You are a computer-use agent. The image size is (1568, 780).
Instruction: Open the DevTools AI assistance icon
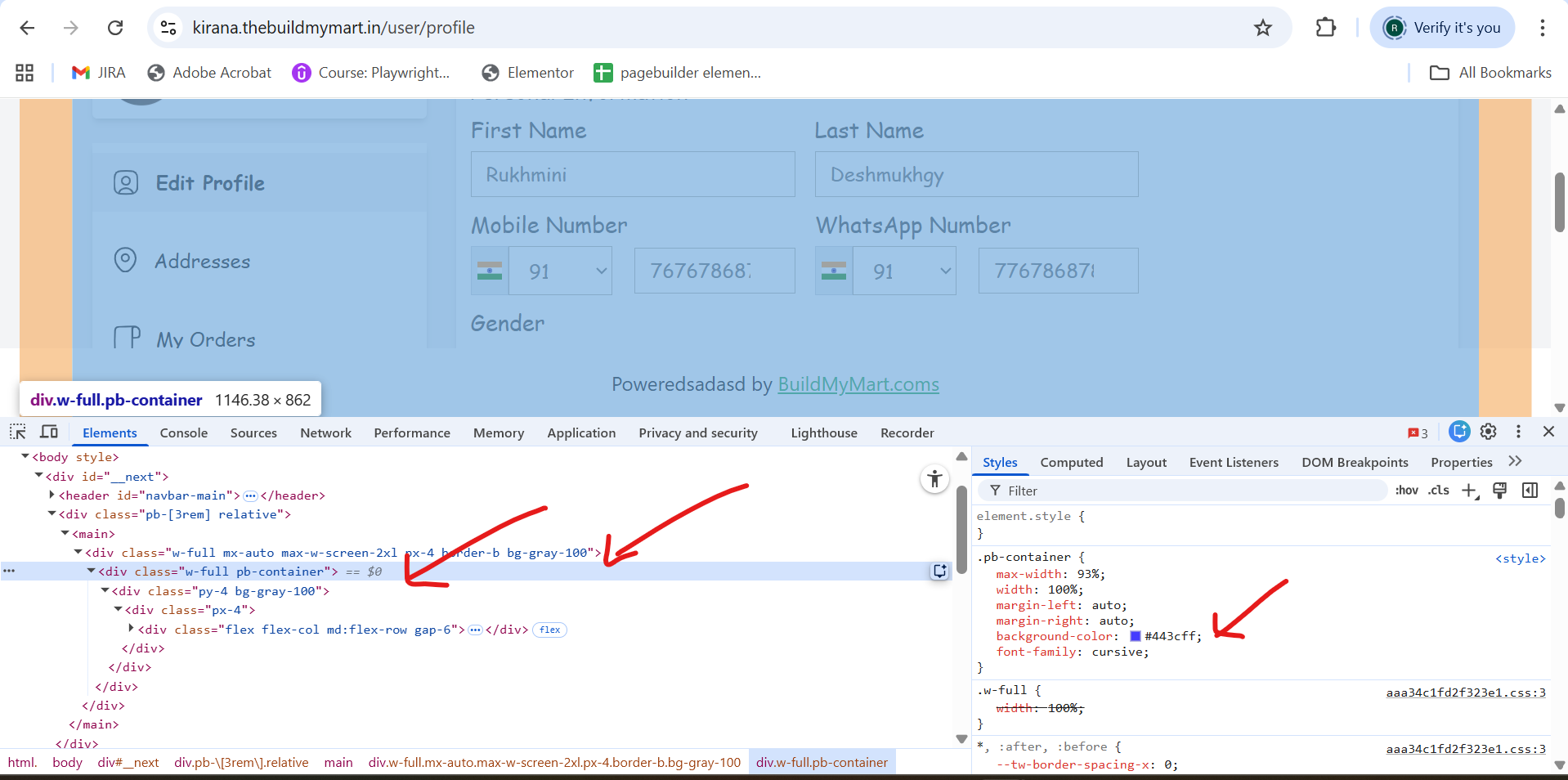coord(1459,431)
